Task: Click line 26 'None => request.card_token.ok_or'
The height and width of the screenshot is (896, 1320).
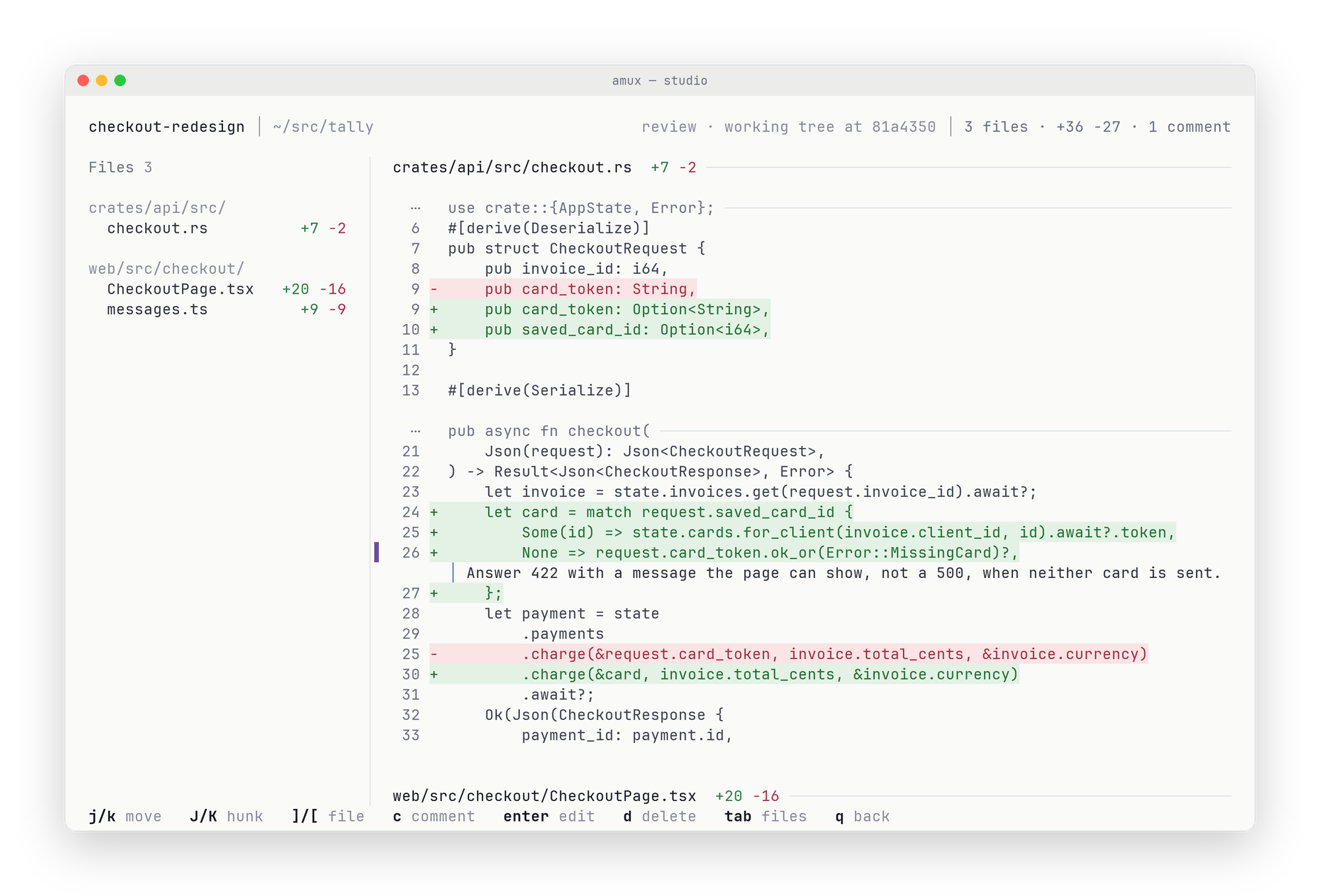Action: pos(725,553)
